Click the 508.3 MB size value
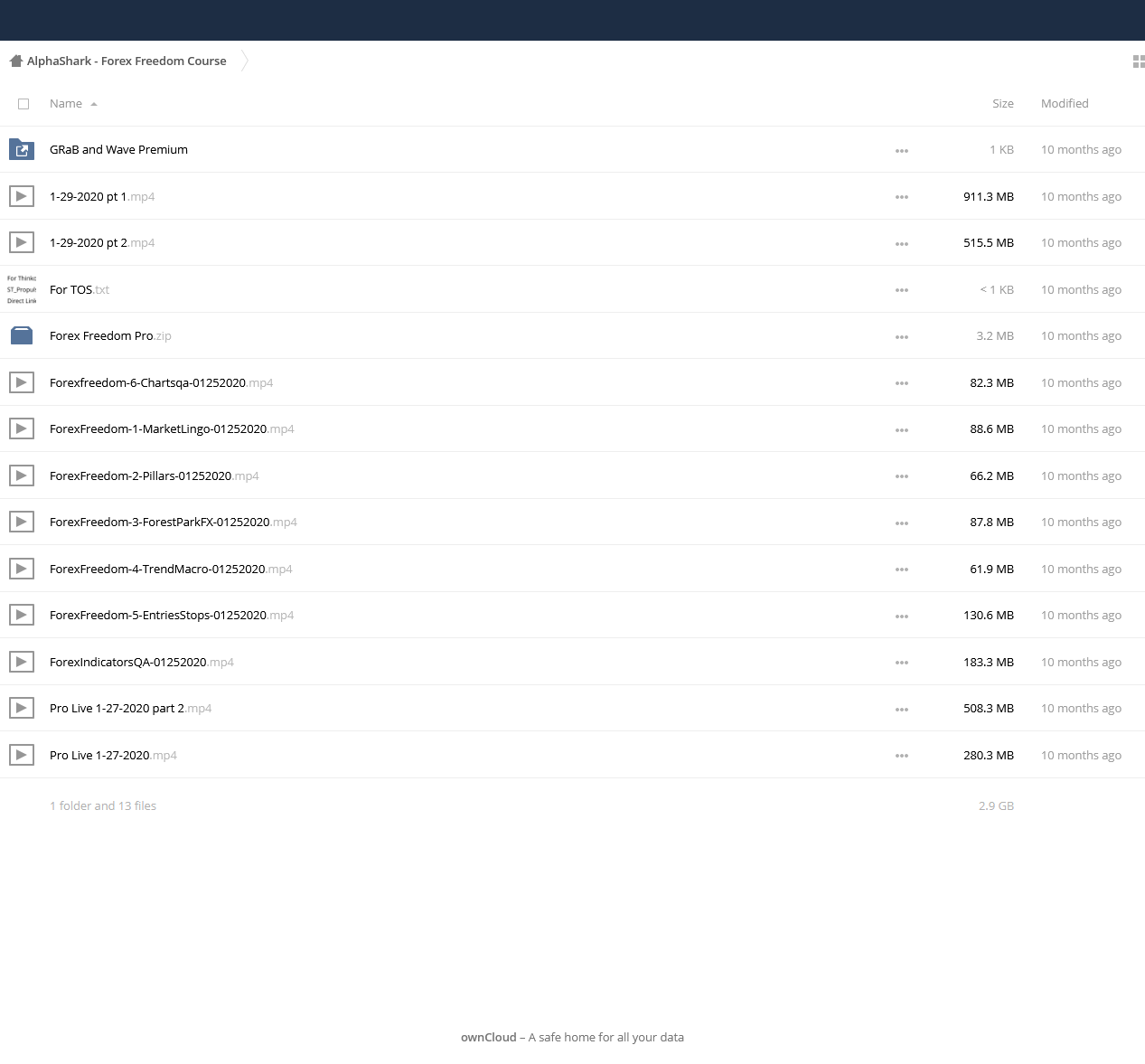Viewport: 1145px width, 1064px height. tap(989, 709)
